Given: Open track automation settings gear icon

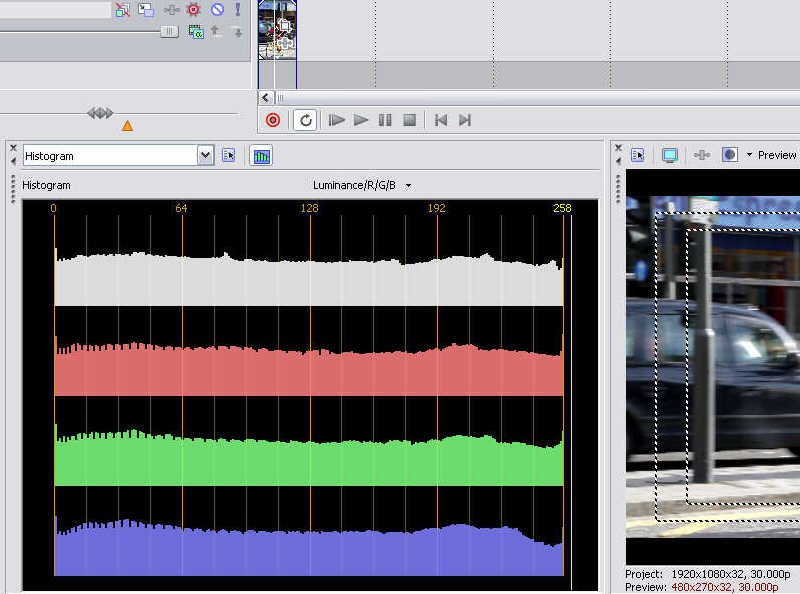Looking at the screenshot, I should (x=194, y=10).
